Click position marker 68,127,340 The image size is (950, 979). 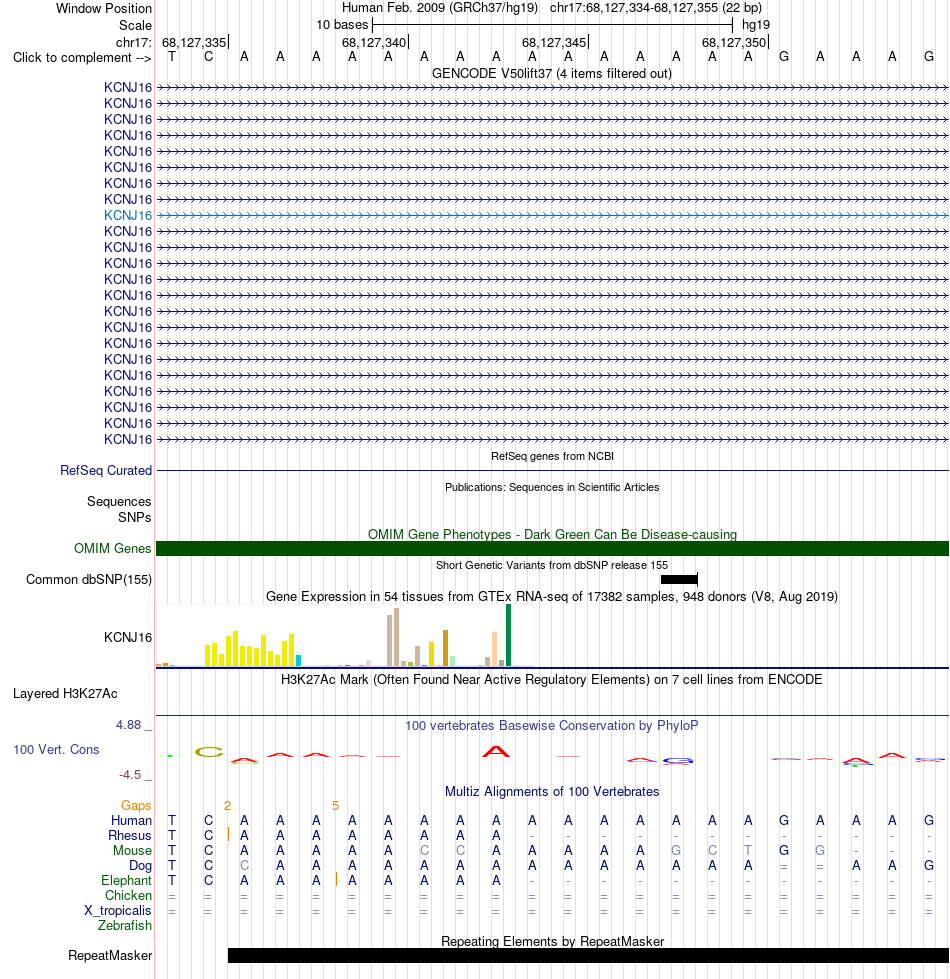374,42
